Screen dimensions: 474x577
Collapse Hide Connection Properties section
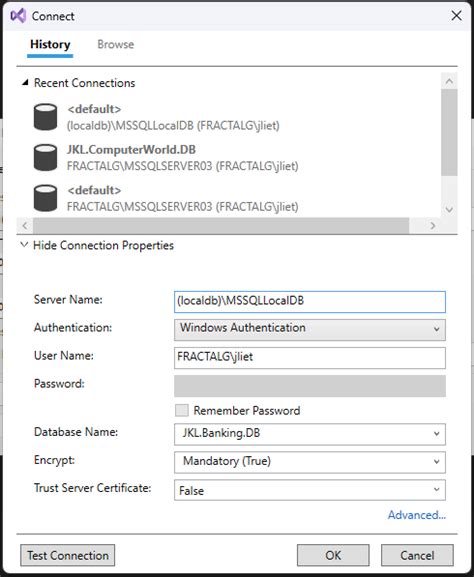pos(24,245)
